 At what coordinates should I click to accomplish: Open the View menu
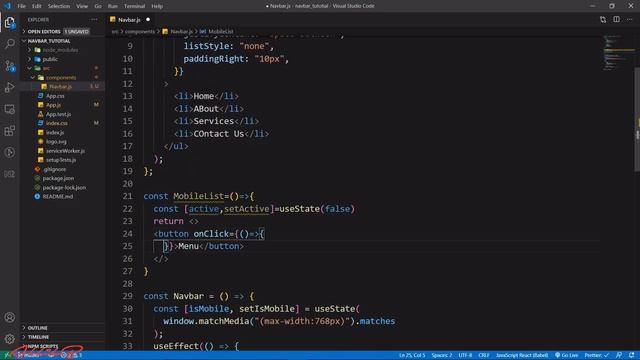(x=82, y=6)
